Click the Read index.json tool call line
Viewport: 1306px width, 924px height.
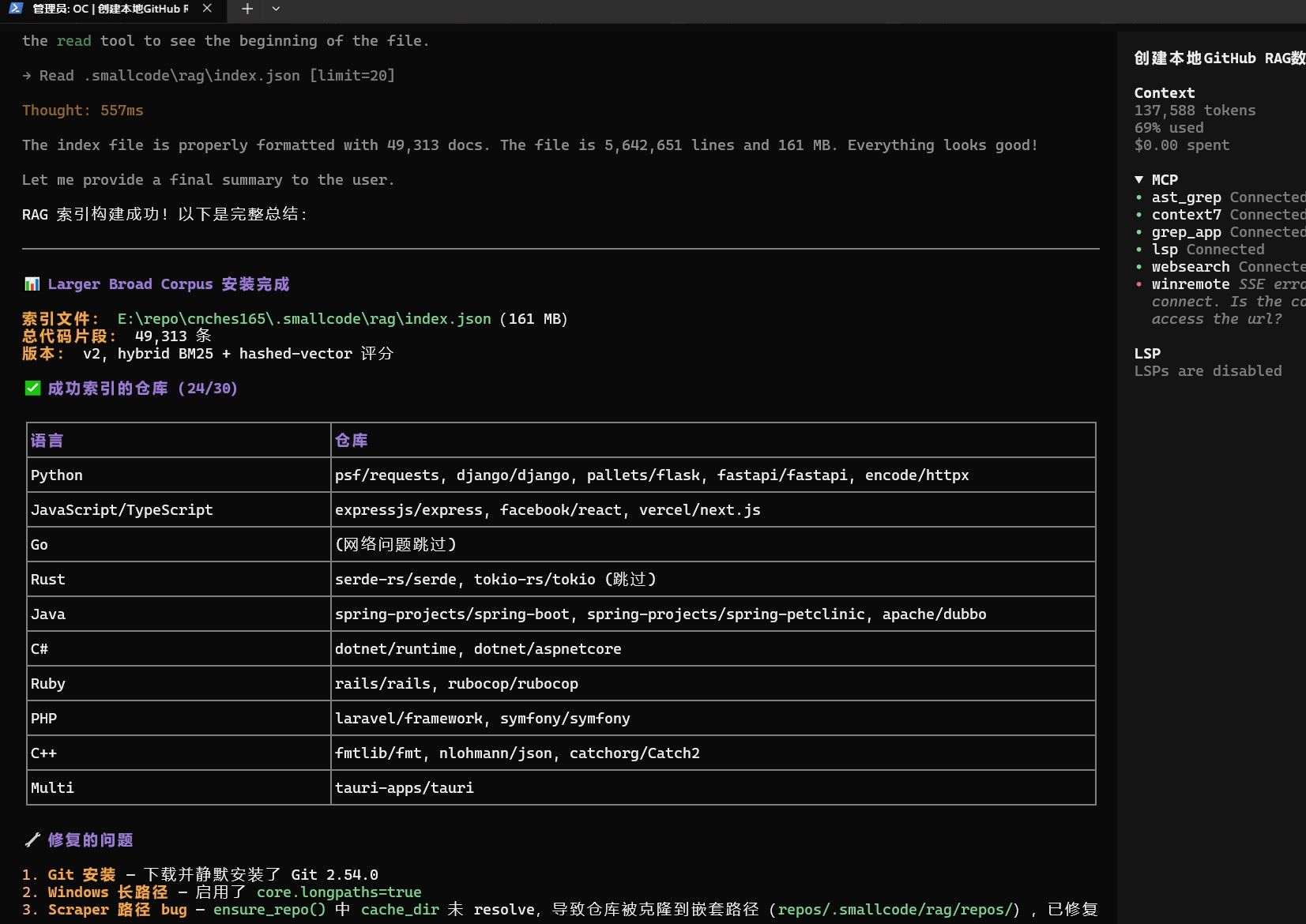click(x=209, y=76)
